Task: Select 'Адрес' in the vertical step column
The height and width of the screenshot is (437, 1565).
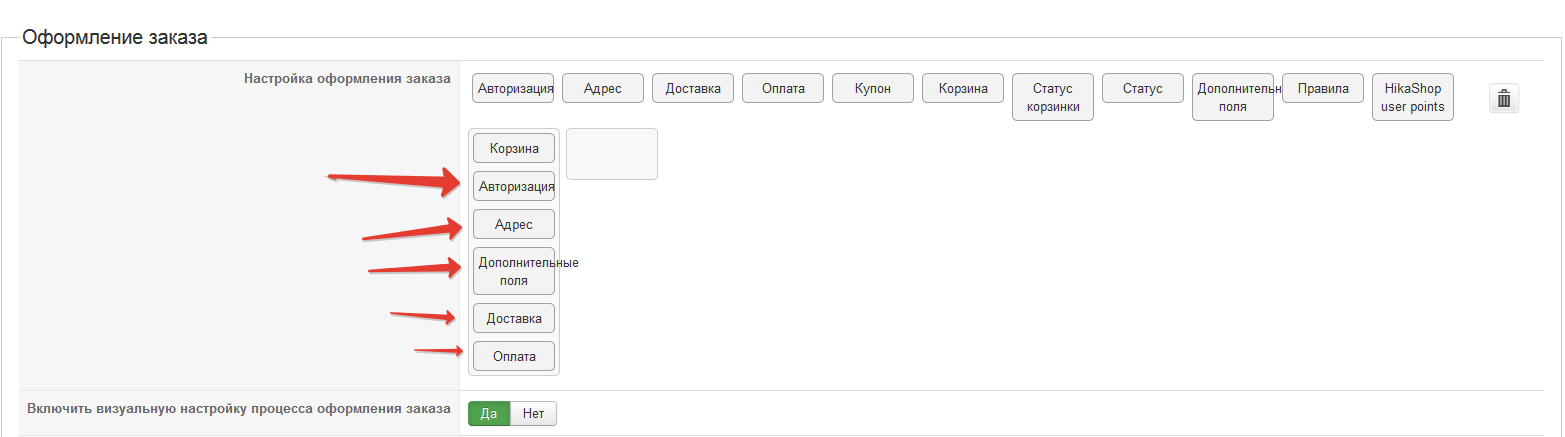Action: click(514, 224)
